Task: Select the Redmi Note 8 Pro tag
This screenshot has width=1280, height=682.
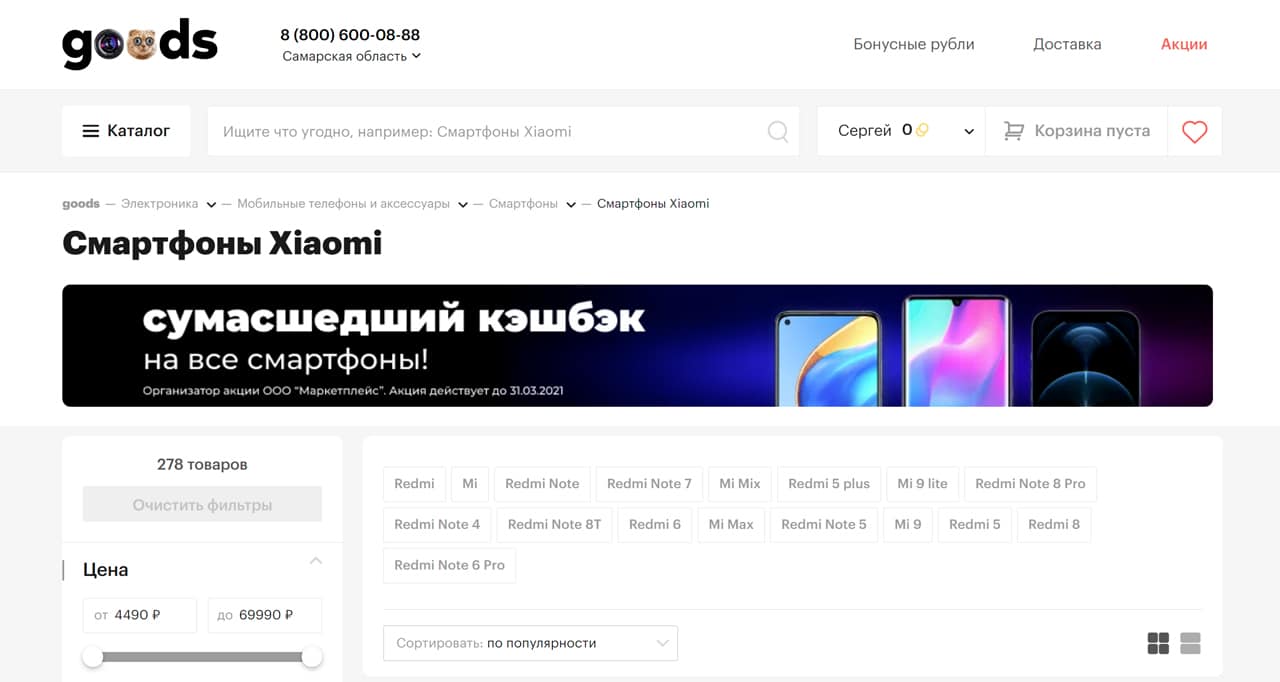Action: [x=1030, y=484]
